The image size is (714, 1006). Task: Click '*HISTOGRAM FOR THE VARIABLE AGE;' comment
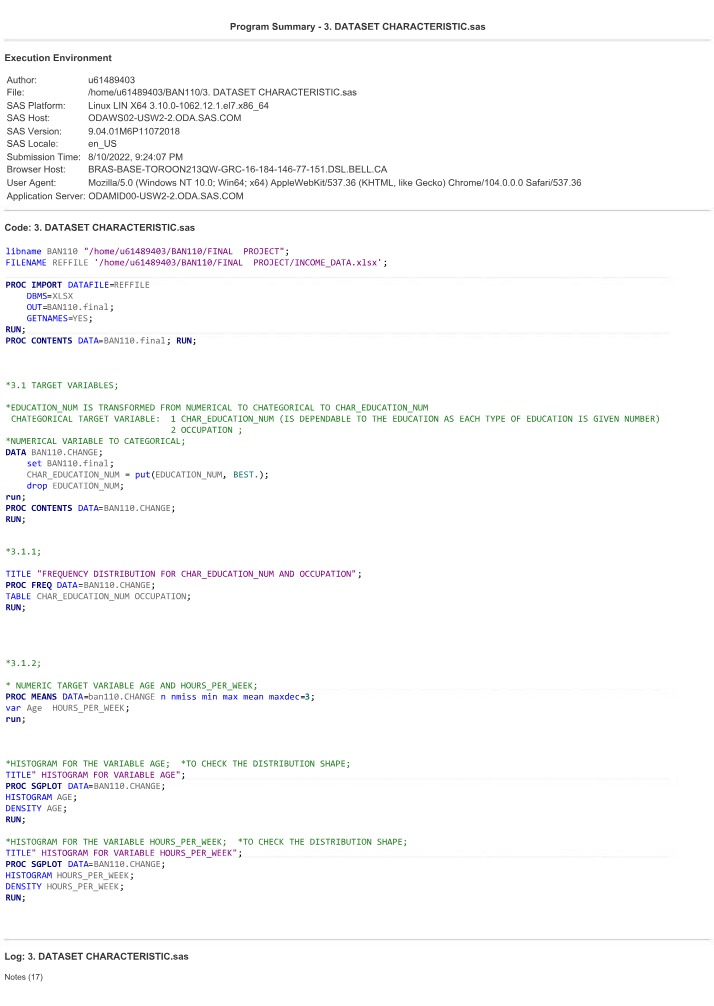[x=88, y=764]
